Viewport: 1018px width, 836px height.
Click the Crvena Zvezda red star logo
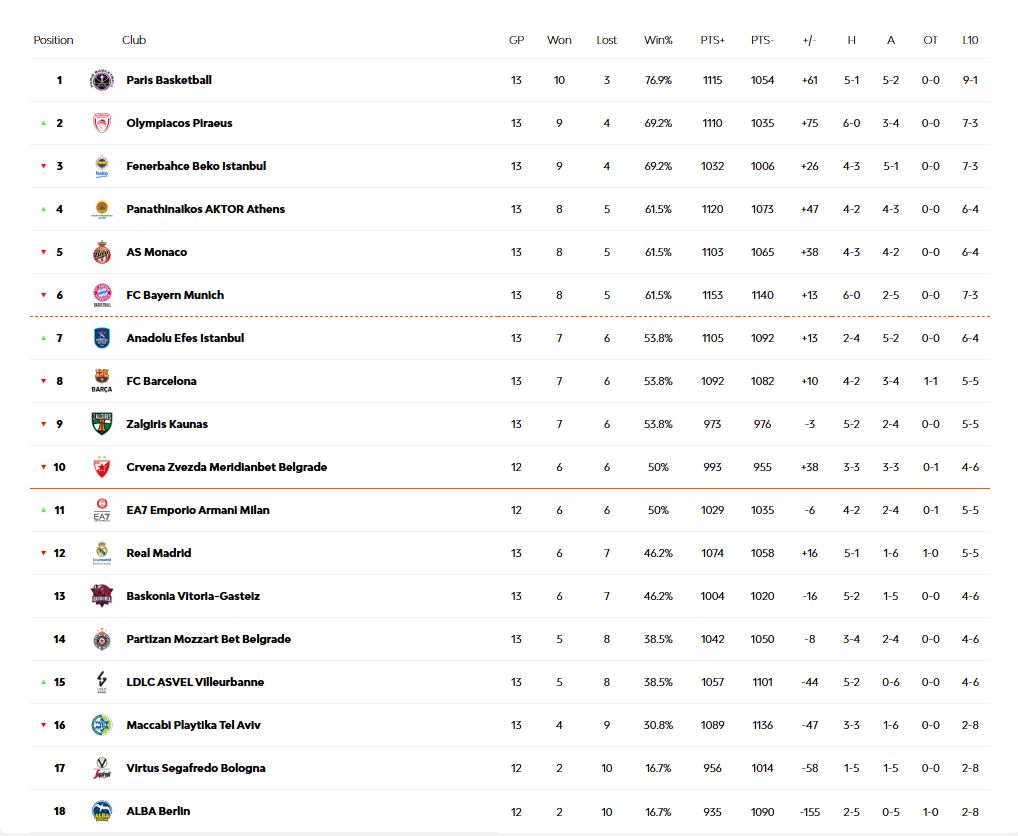pos(102,467)
